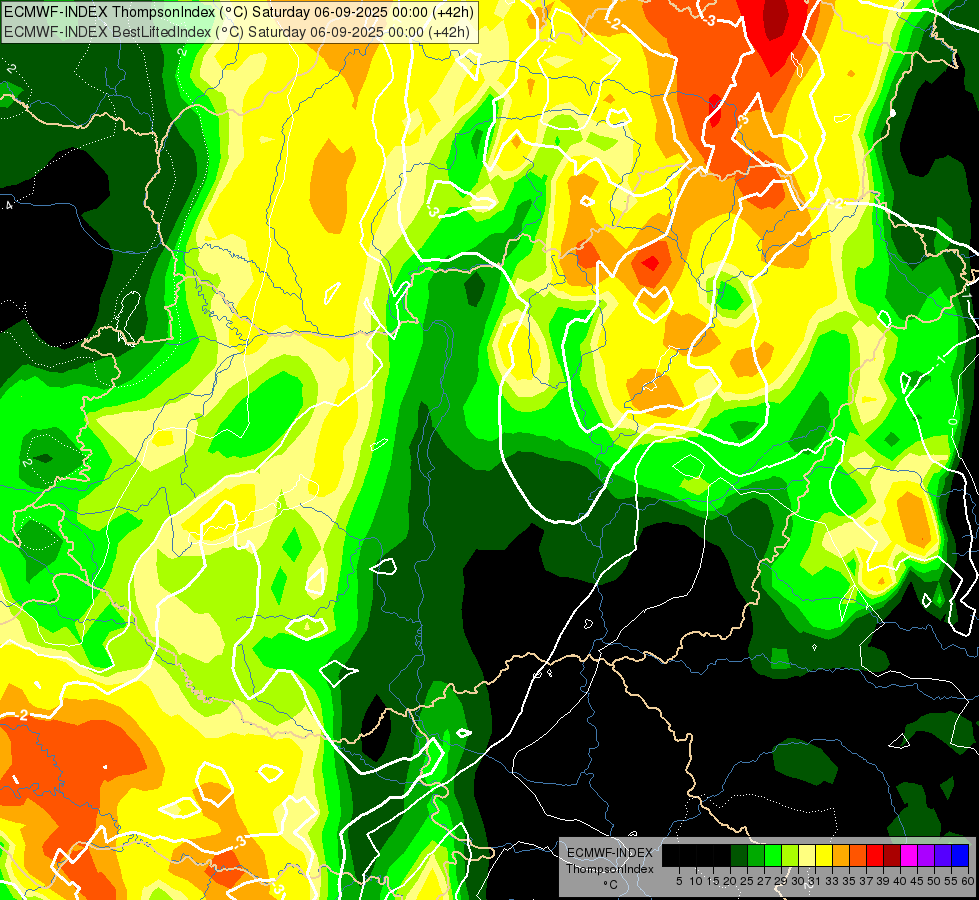Select the yellow-green 29–30 legend swatch
This screenshot has width=979, height=900.
point(790,855)
